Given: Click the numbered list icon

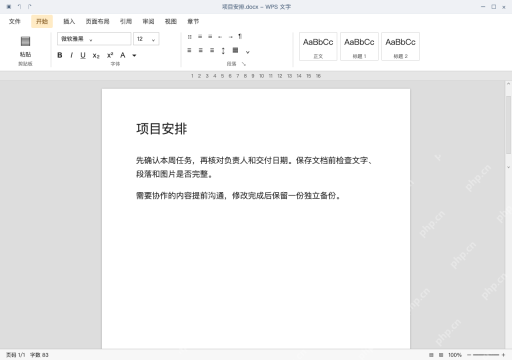Looking at the screenshot, I should [200, 36].
